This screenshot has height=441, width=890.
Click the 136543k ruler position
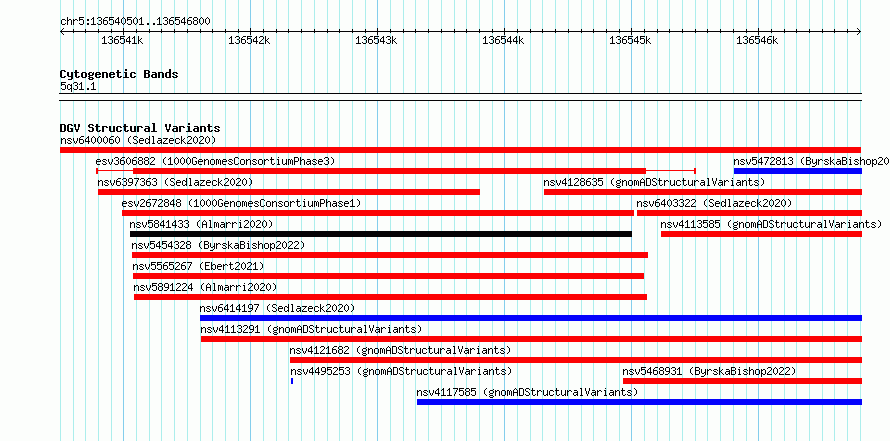(376, 40)
